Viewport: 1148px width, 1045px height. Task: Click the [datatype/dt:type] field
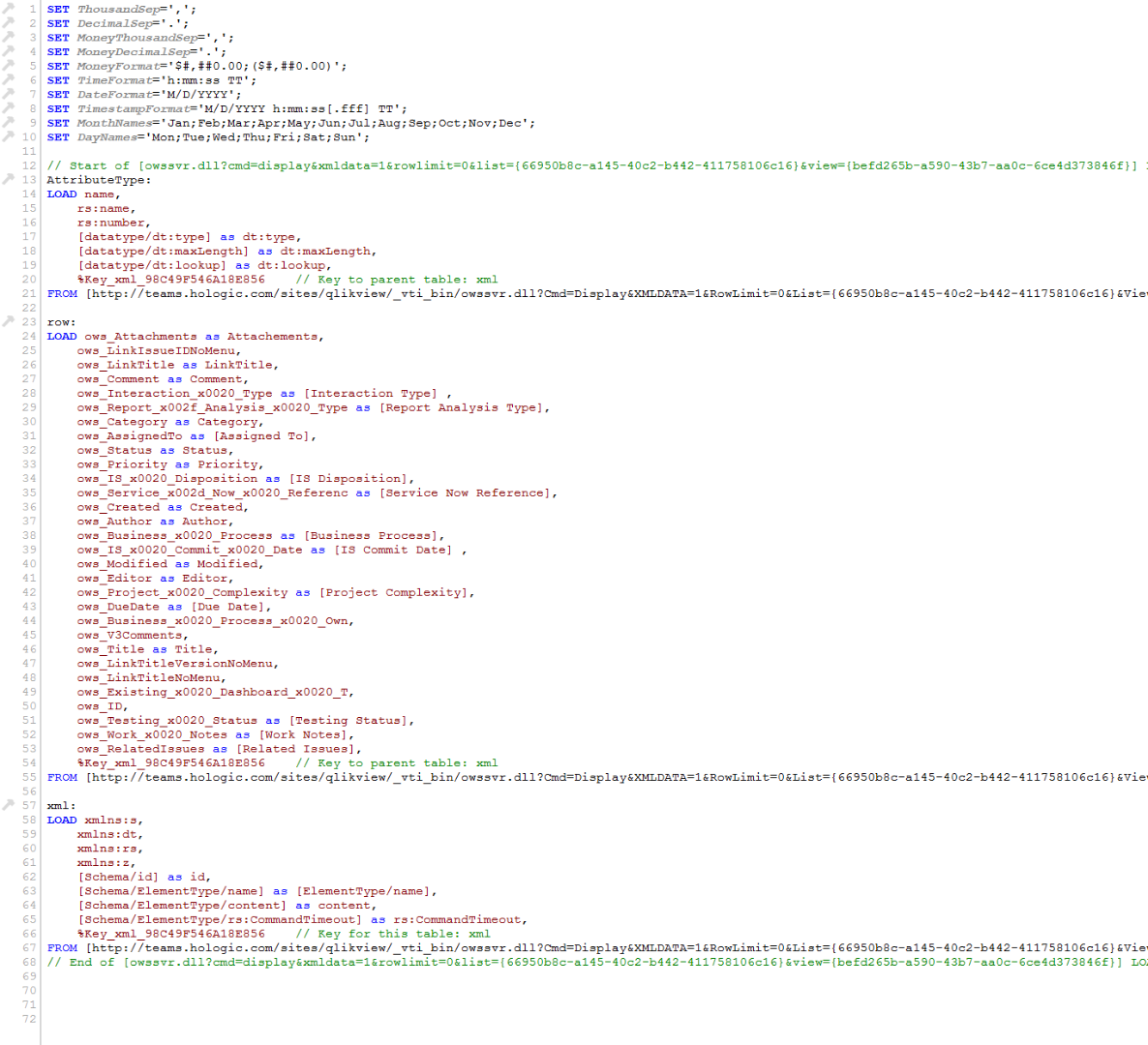click(x=144, y=237)
